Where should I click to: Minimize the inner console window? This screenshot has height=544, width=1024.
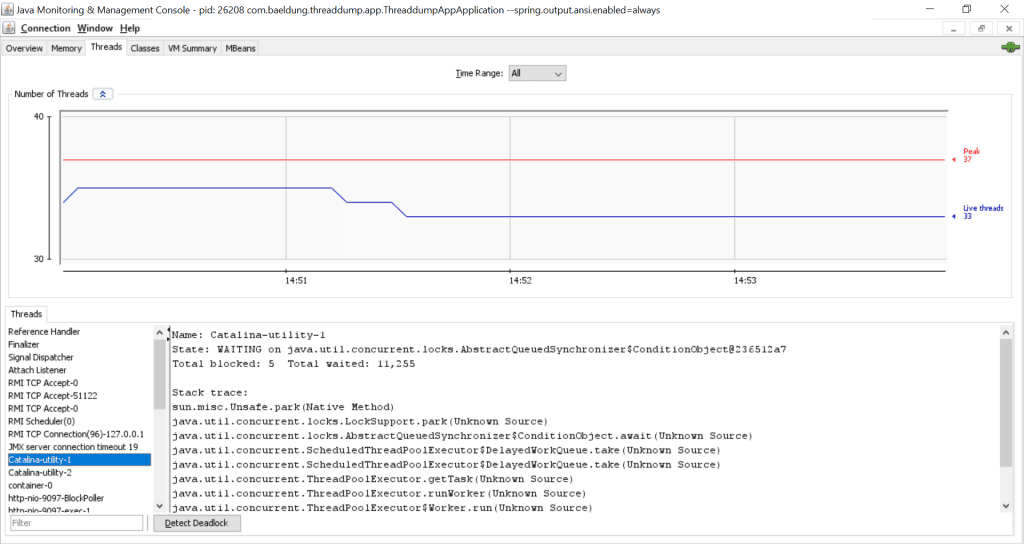(956, 29)
